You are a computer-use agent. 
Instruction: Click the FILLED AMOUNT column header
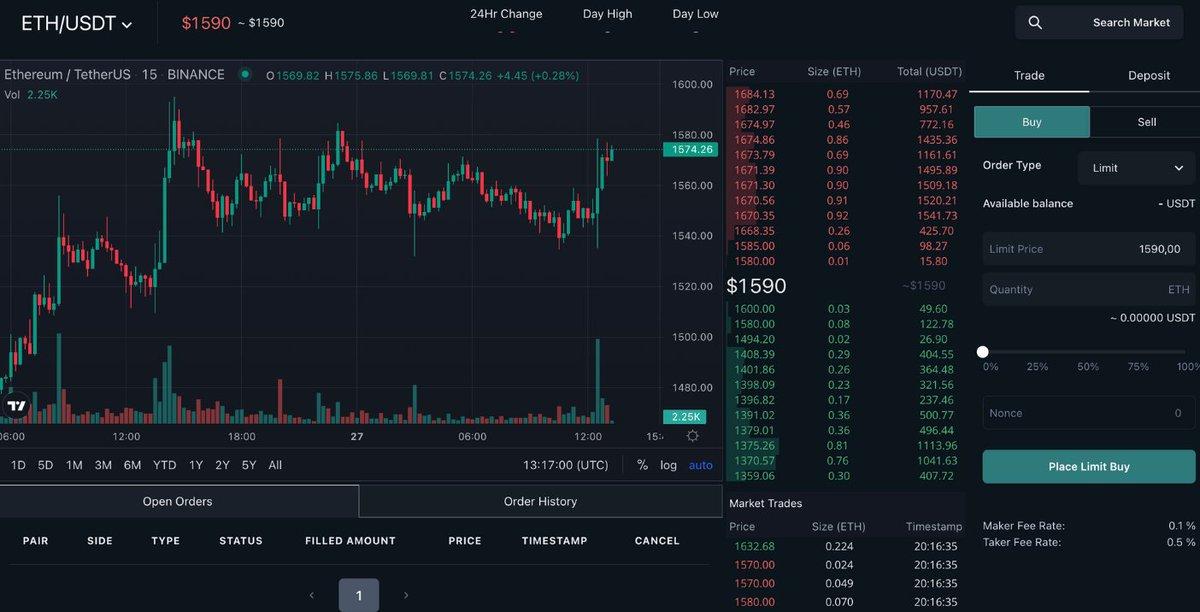350,541
